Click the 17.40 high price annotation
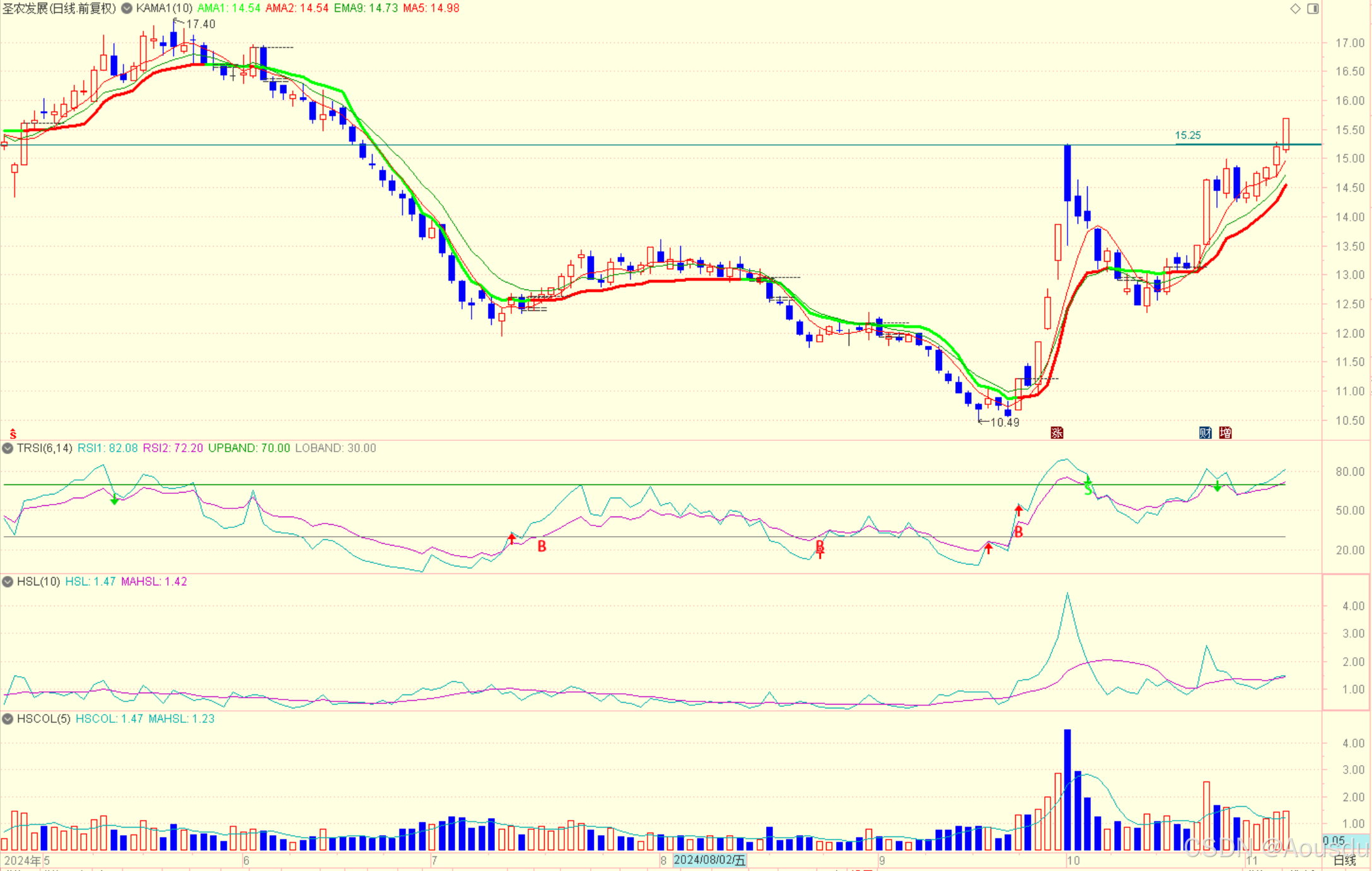This screenshot has width=1372, height=871. 201,24
